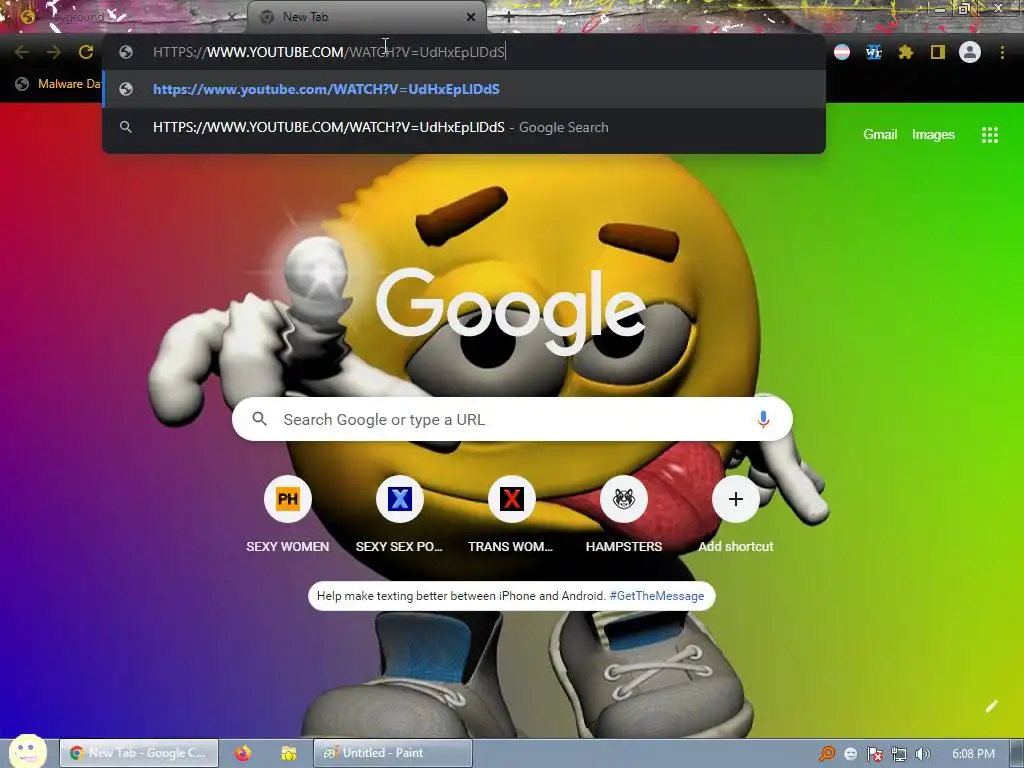Viewport: 1024px width, 768px height.
Task: Click the orange magnifier tray icon
Action: [x=827, y=754]
